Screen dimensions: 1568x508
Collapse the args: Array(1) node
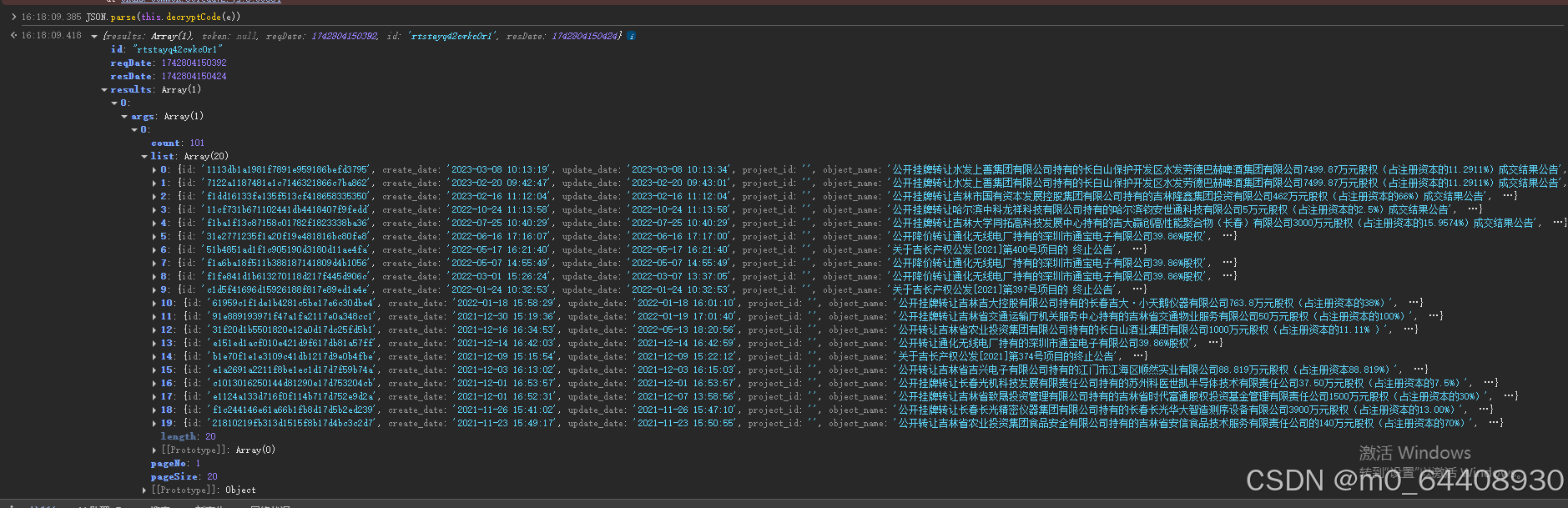click(x=124, y=117)
